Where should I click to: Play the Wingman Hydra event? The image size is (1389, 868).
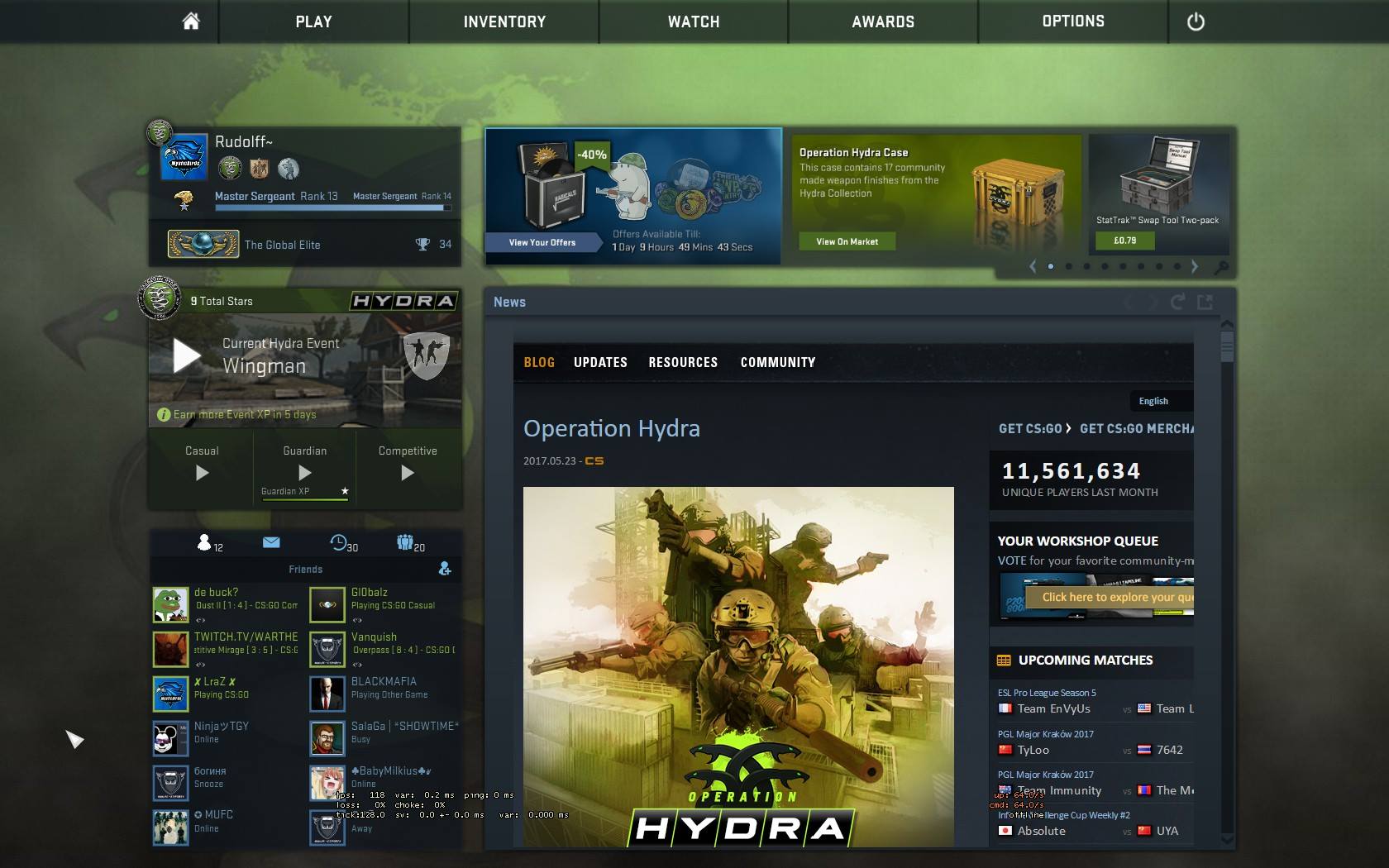click(x=187, y=355)
